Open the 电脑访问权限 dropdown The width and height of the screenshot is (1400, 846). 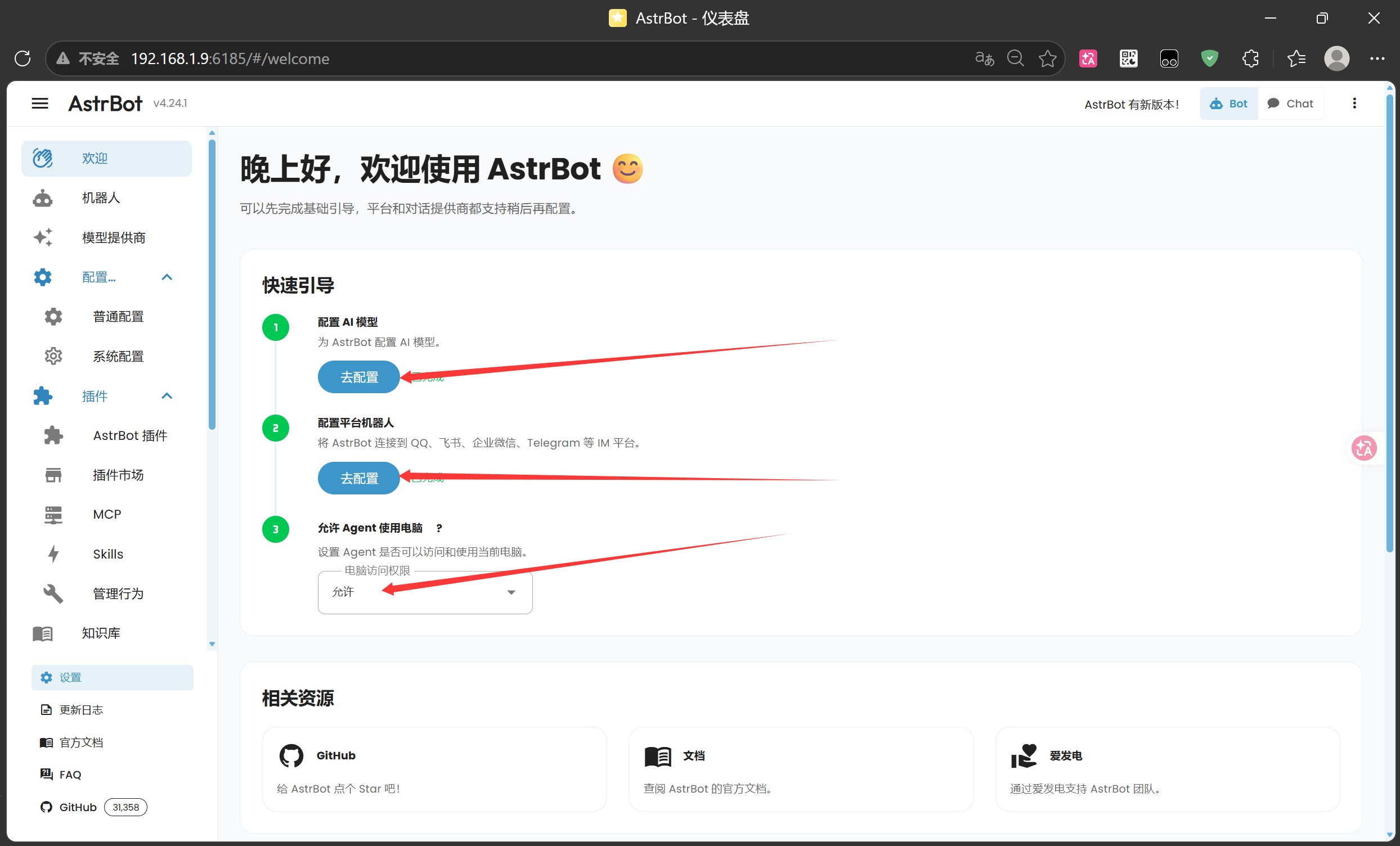coord(425,592)
